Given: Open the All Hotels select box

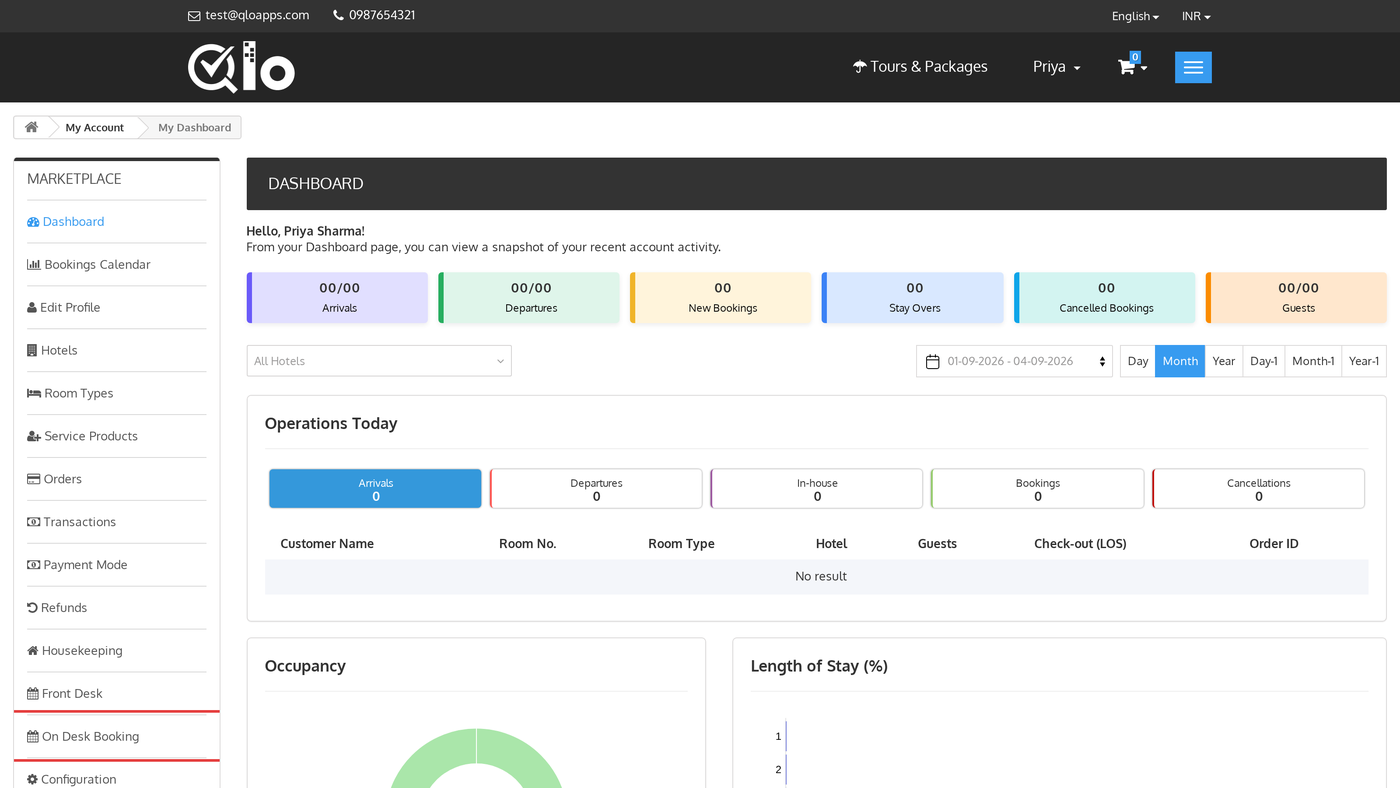Looking at the screenshot, I should coord(379,361).
